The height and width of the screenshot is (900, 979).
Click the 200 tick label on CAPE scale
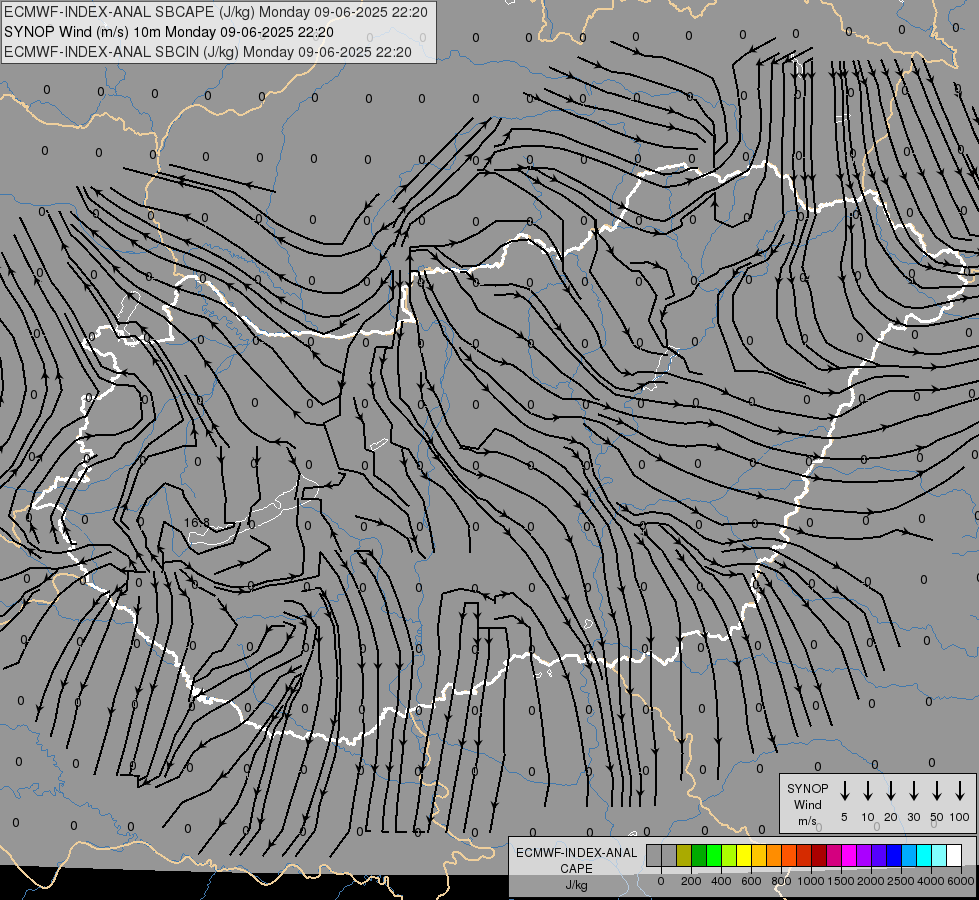[691, 881]
